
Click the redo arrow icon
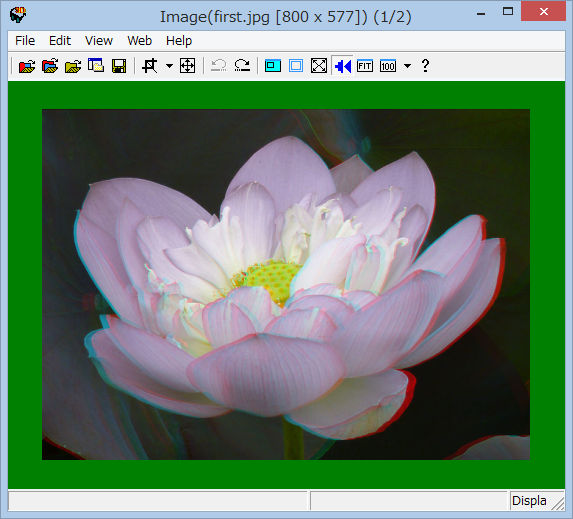242,66
